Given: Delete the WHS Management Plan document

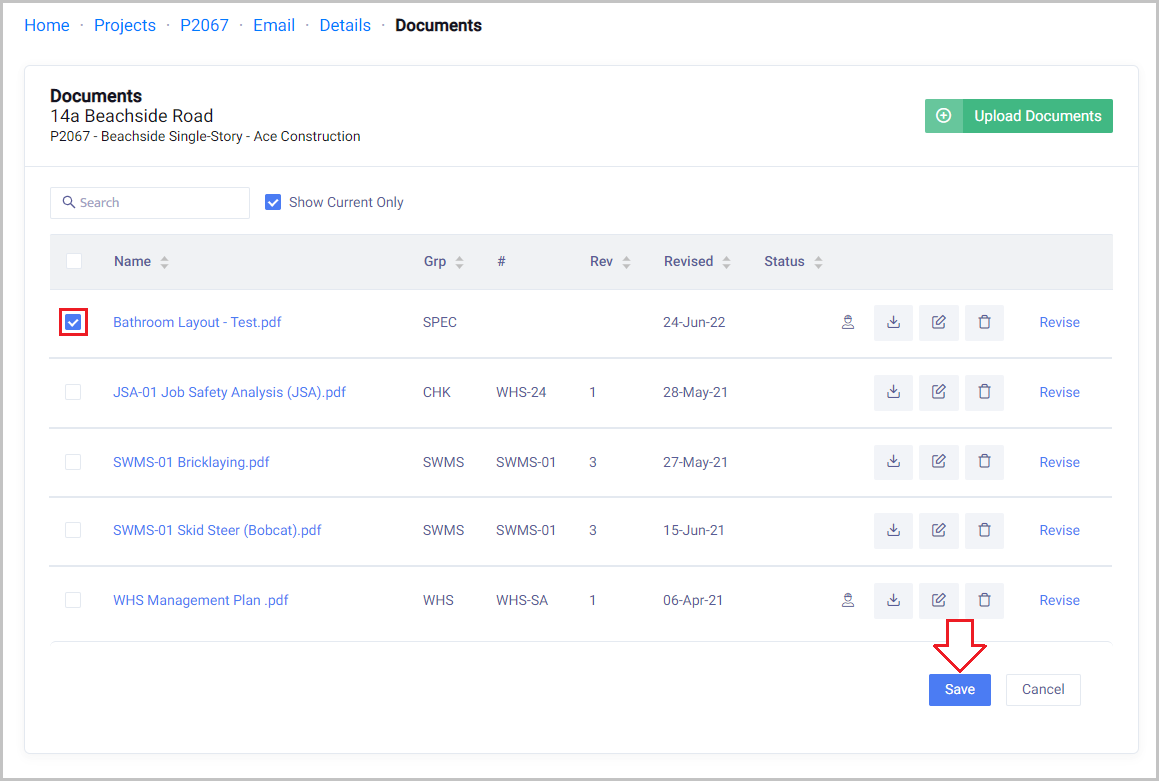Looking at the screenshot, I should 984,601.
